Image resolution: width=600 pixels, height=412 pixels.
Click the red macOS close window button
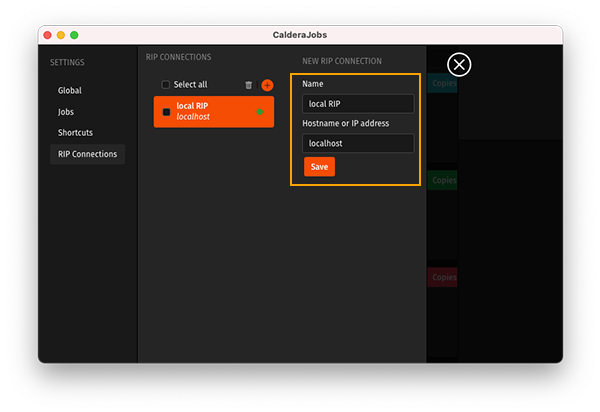[46, 35]
